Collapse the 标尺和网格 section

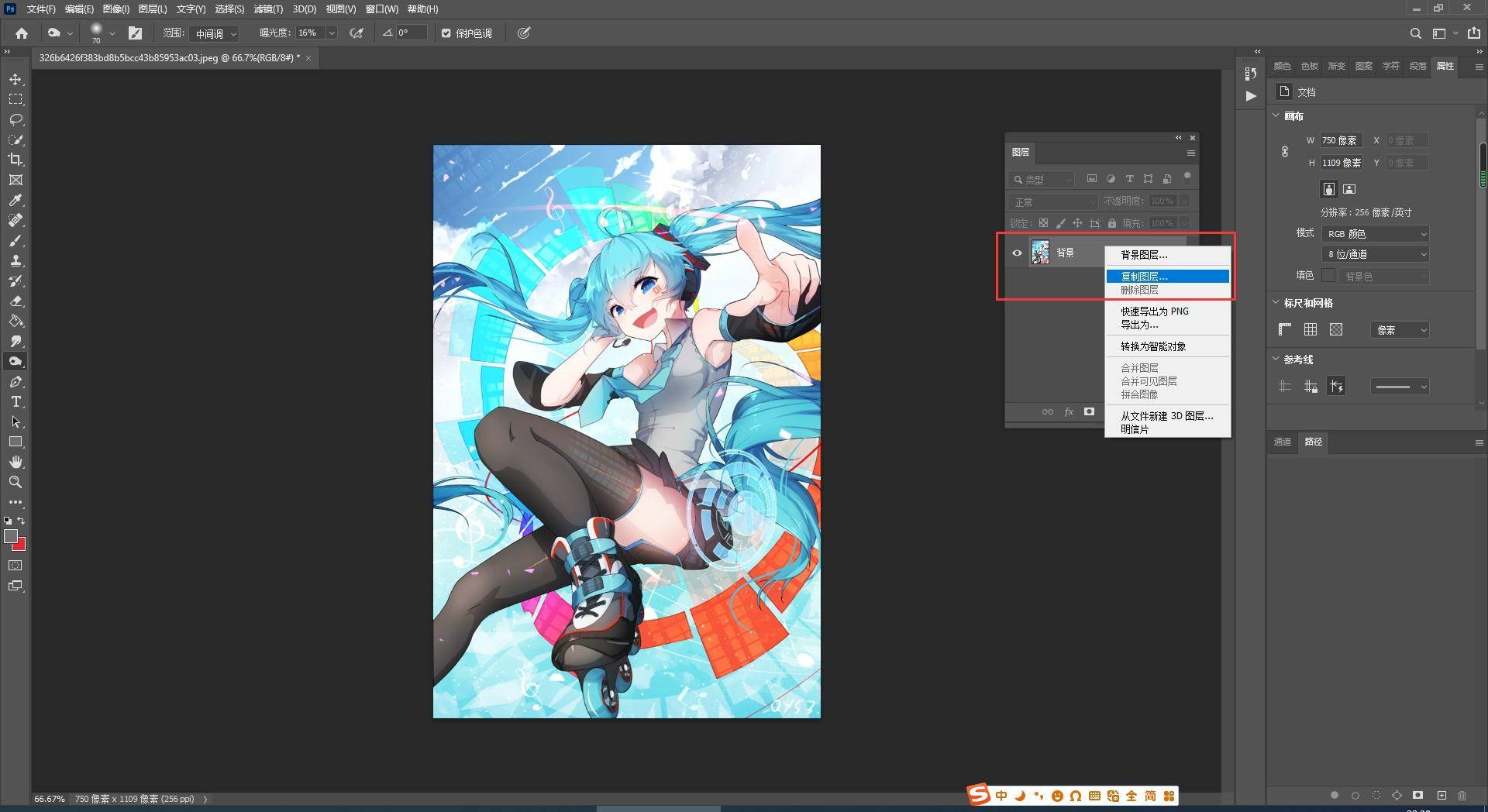[x=1276, y=302]
